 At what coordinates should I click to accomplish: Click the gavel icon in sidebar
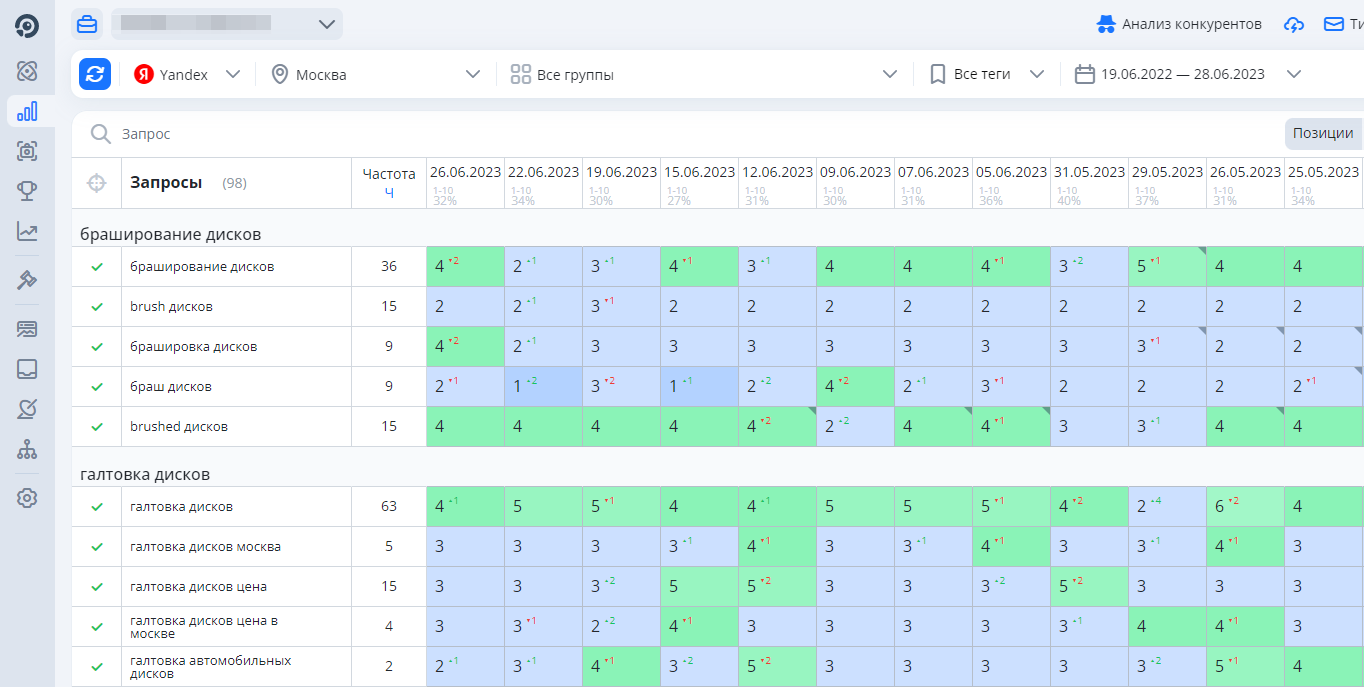pos(27,280)
